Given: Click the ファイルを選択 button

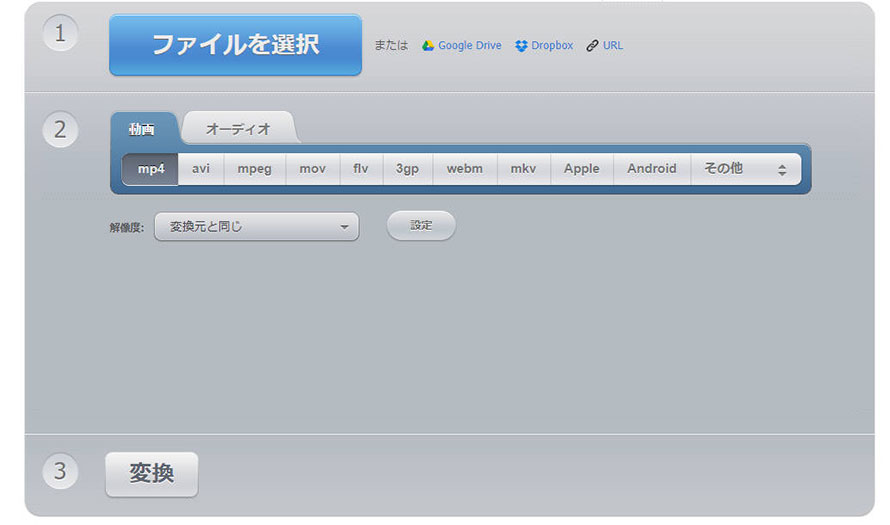Looking at the screenshot, I should pyautogui.click(x=236, y=45).
